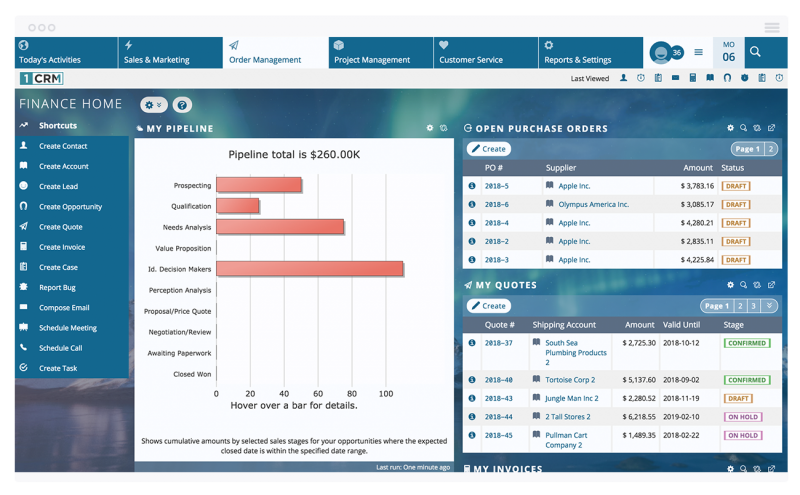Expand the My Quotes page list chevron
The width and height of the screenshot is (800, 495).
(x=769, y=306)
